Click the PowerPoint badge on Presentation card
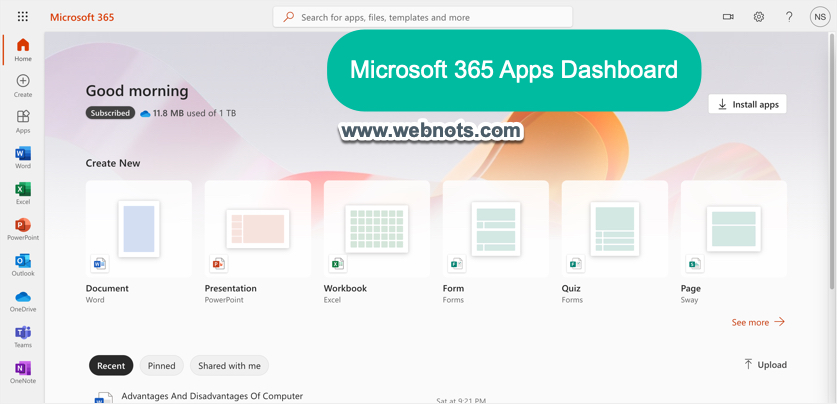 click(x=218, y=263)
